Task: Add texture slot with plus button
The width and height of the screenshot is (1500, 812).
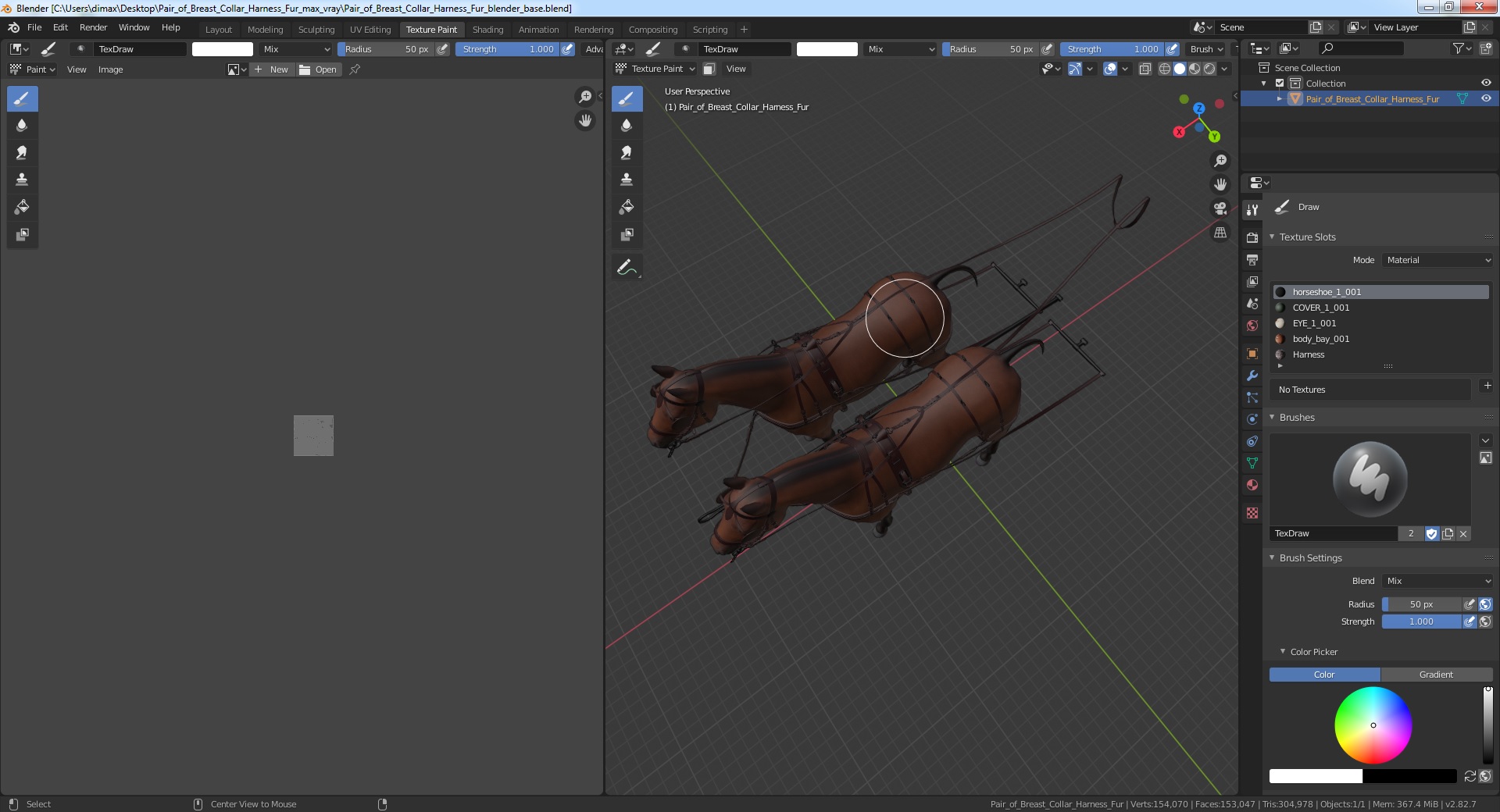Action: click(x=1487, y=386)
